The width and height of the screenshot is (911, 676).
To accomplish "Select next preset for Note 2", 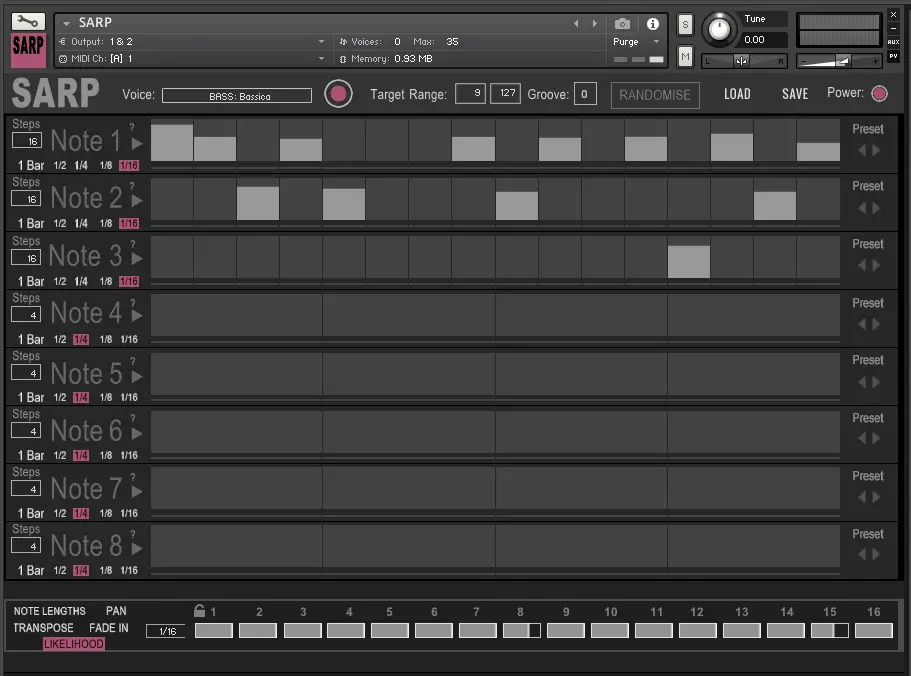I will click(x=876, y=208).
